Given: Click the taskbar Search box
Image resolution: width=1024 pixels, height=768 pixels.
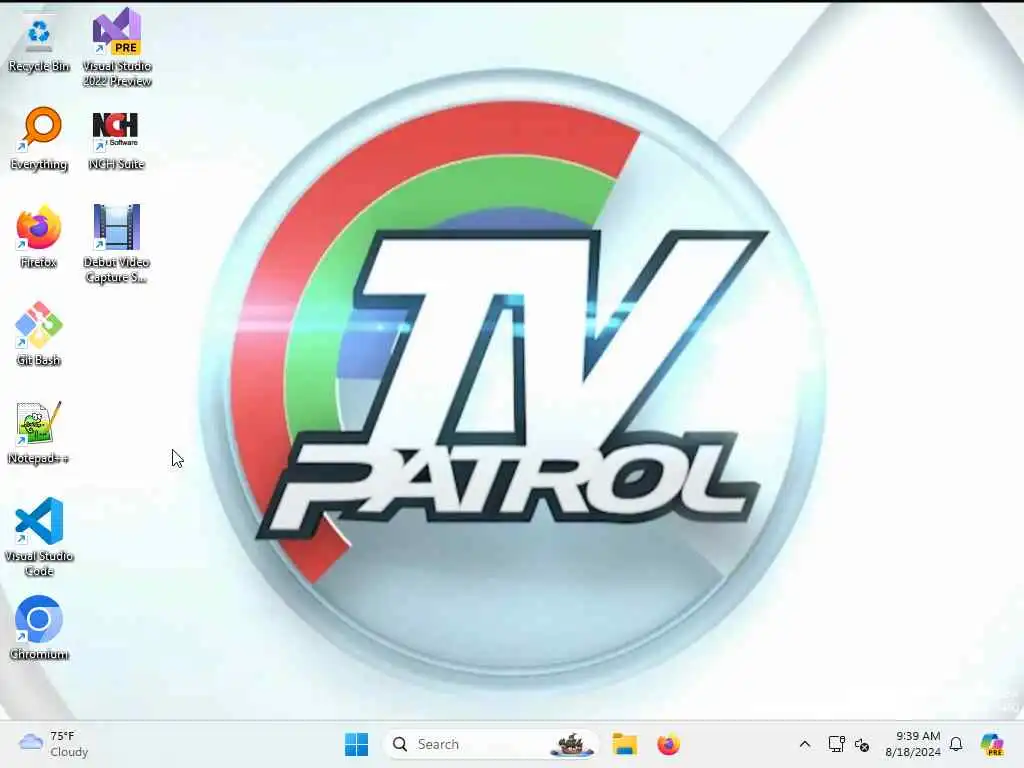Looking at the screenshot, I should [x=491, y=744].
